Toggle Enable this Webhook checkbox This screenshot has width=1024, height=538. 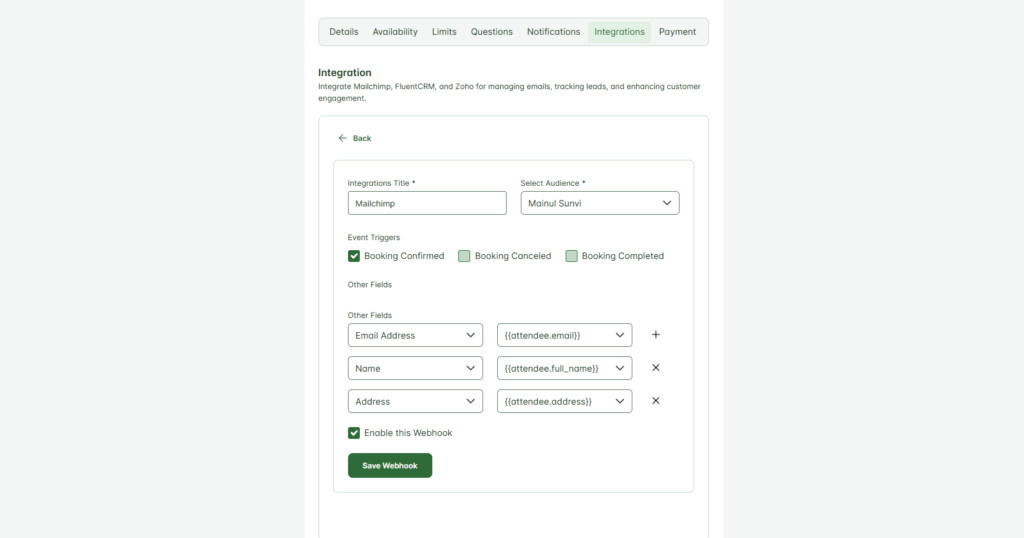click(354, 433)
